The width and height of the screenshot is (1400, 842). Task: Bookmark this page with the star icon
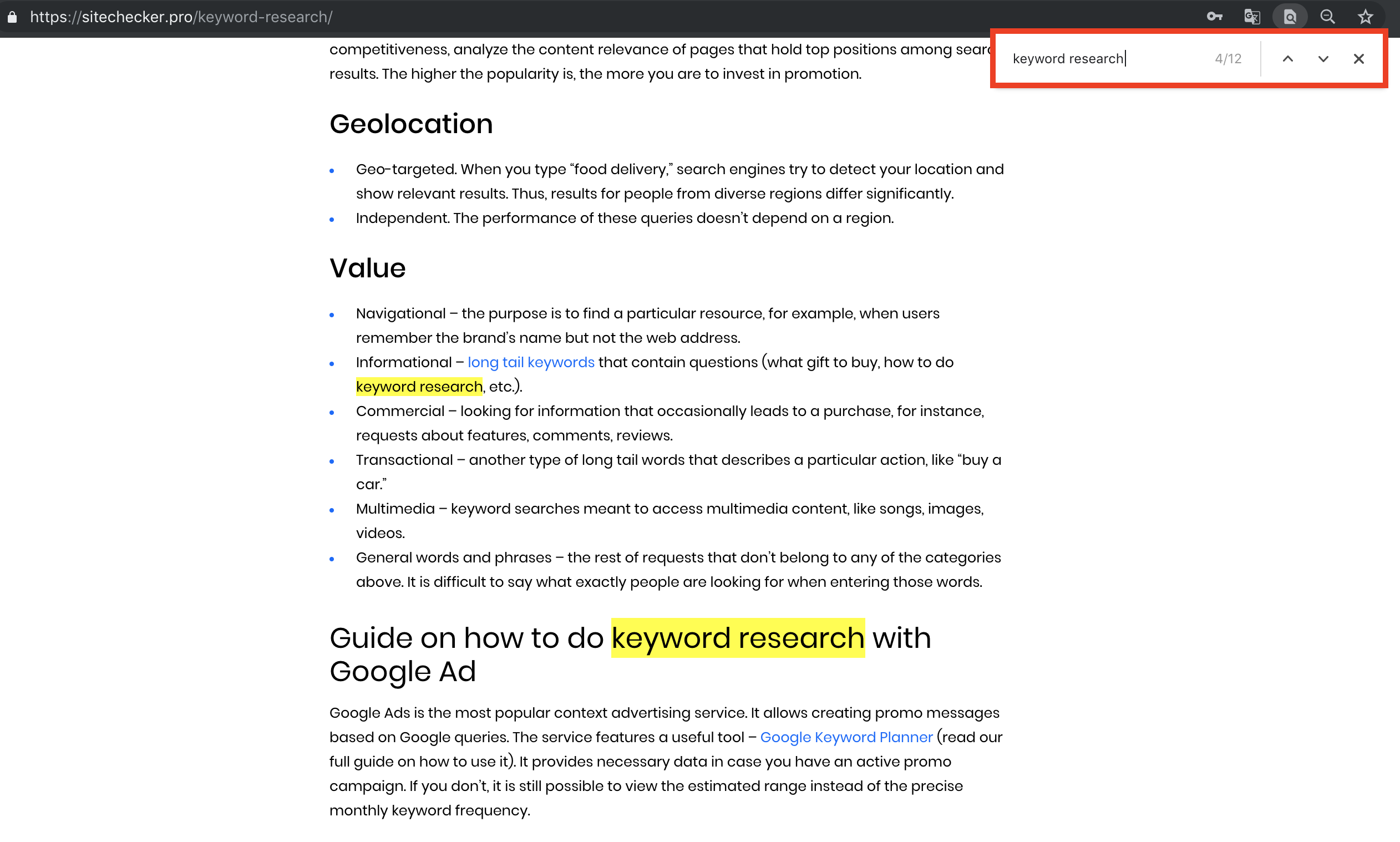pyautogui.click(x=1366, y=17)
